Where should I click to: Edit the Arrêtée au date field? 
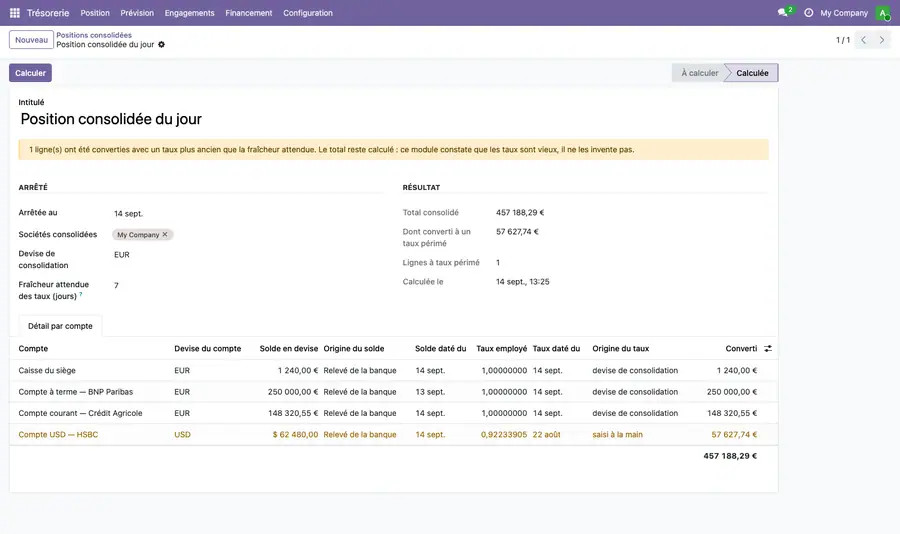[247, 213]
